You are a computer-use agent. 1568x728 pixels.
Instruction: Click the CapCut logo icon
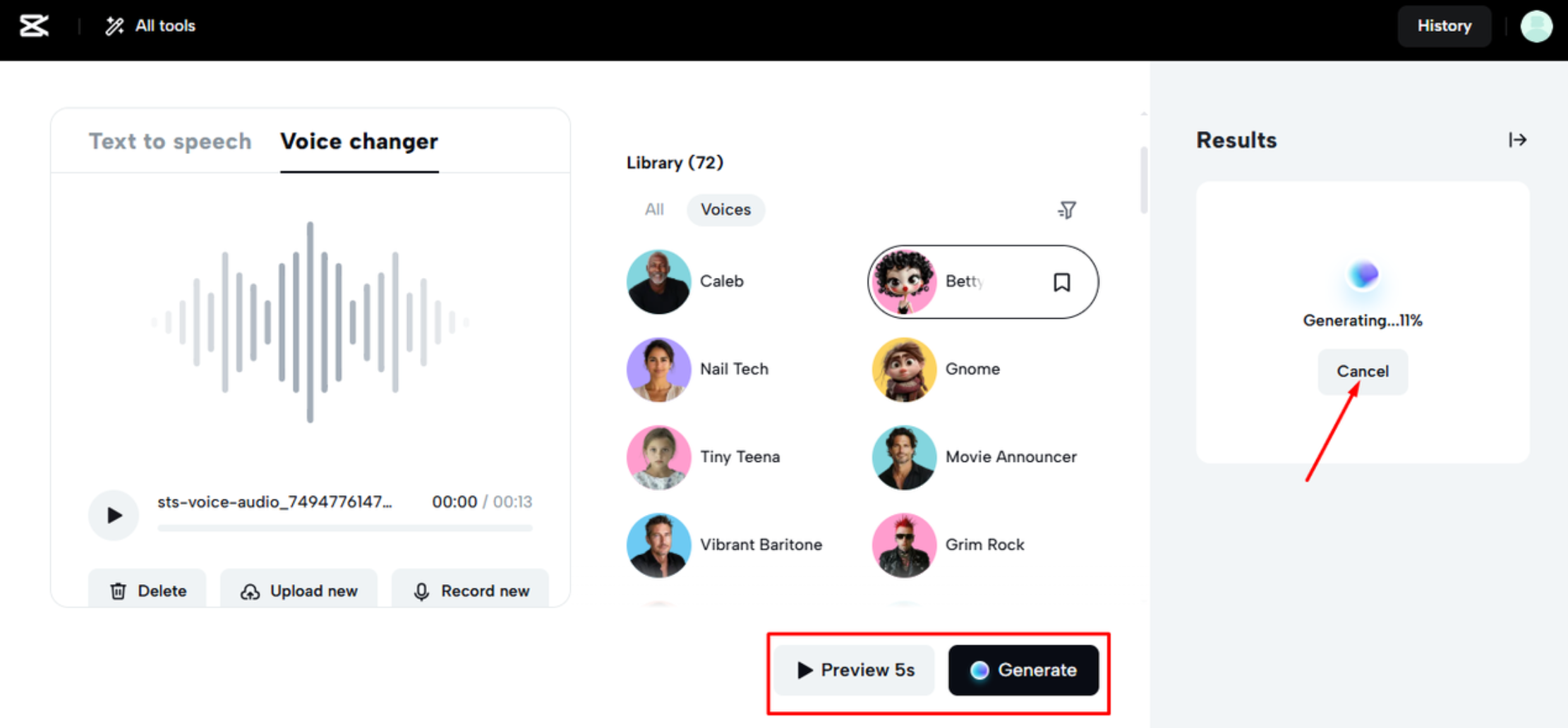coord(34,26)
